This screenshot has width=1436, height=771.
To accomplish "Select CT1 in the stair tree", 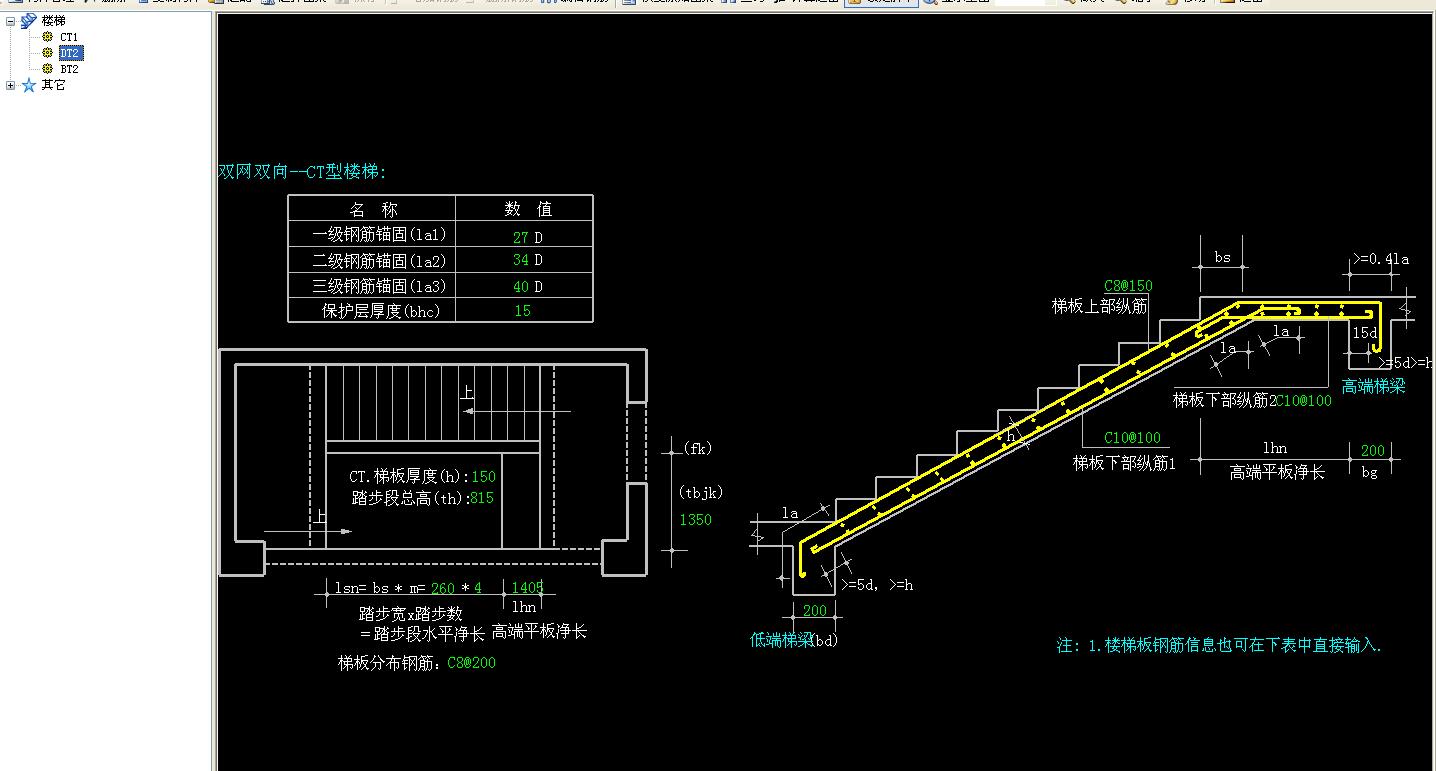I will [x=69, y=37].
